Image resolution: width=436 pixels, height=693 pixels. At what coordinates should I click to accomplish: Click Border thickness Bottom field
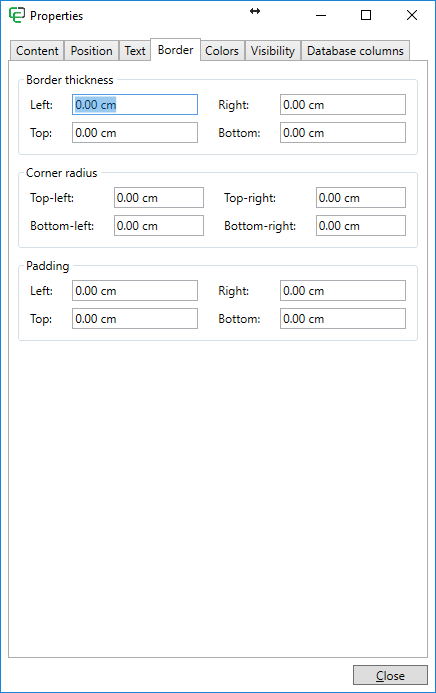point(343,133)
